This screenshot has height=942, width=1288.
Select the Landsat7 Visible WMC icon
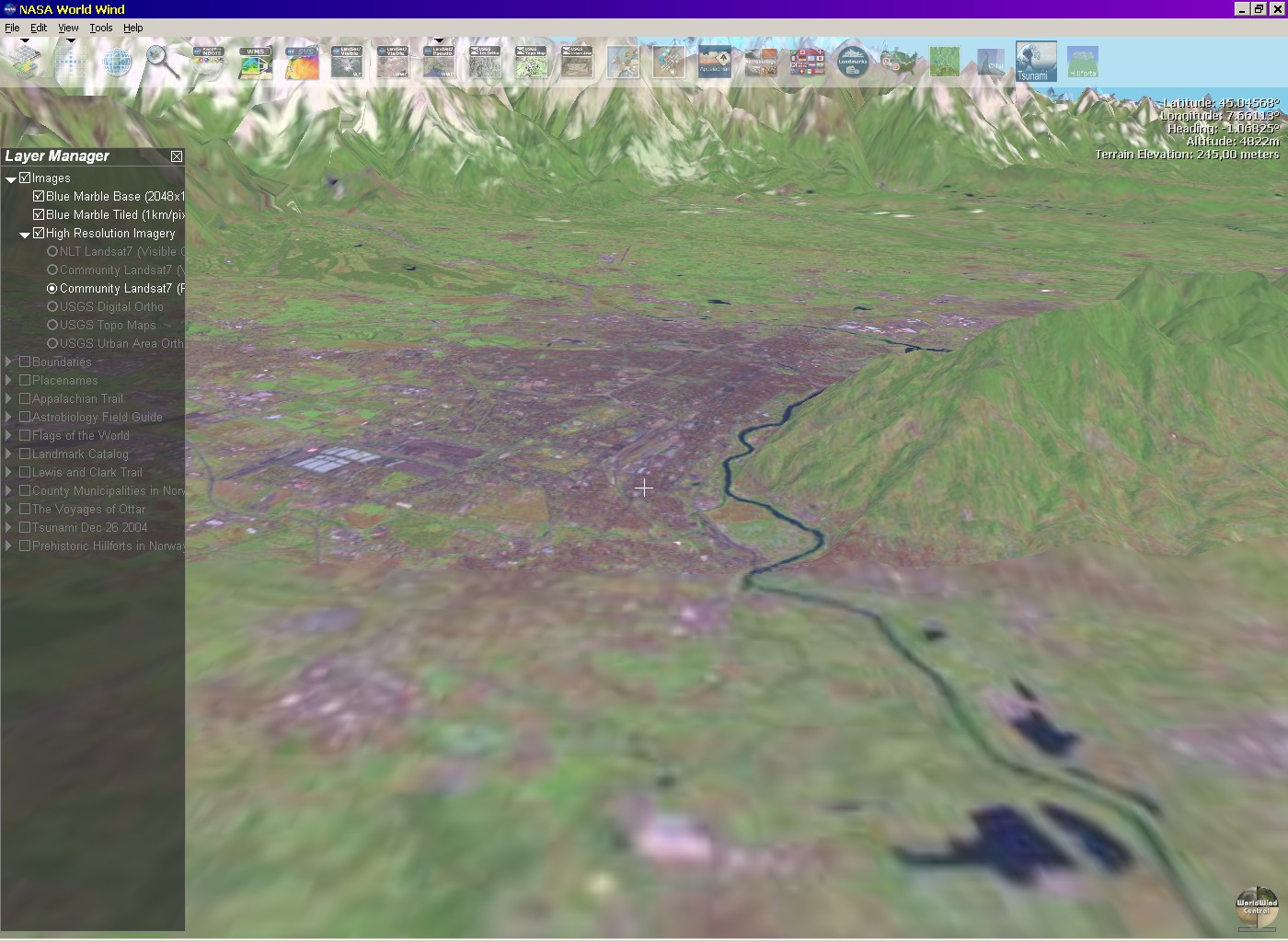[x=393, y=62]
